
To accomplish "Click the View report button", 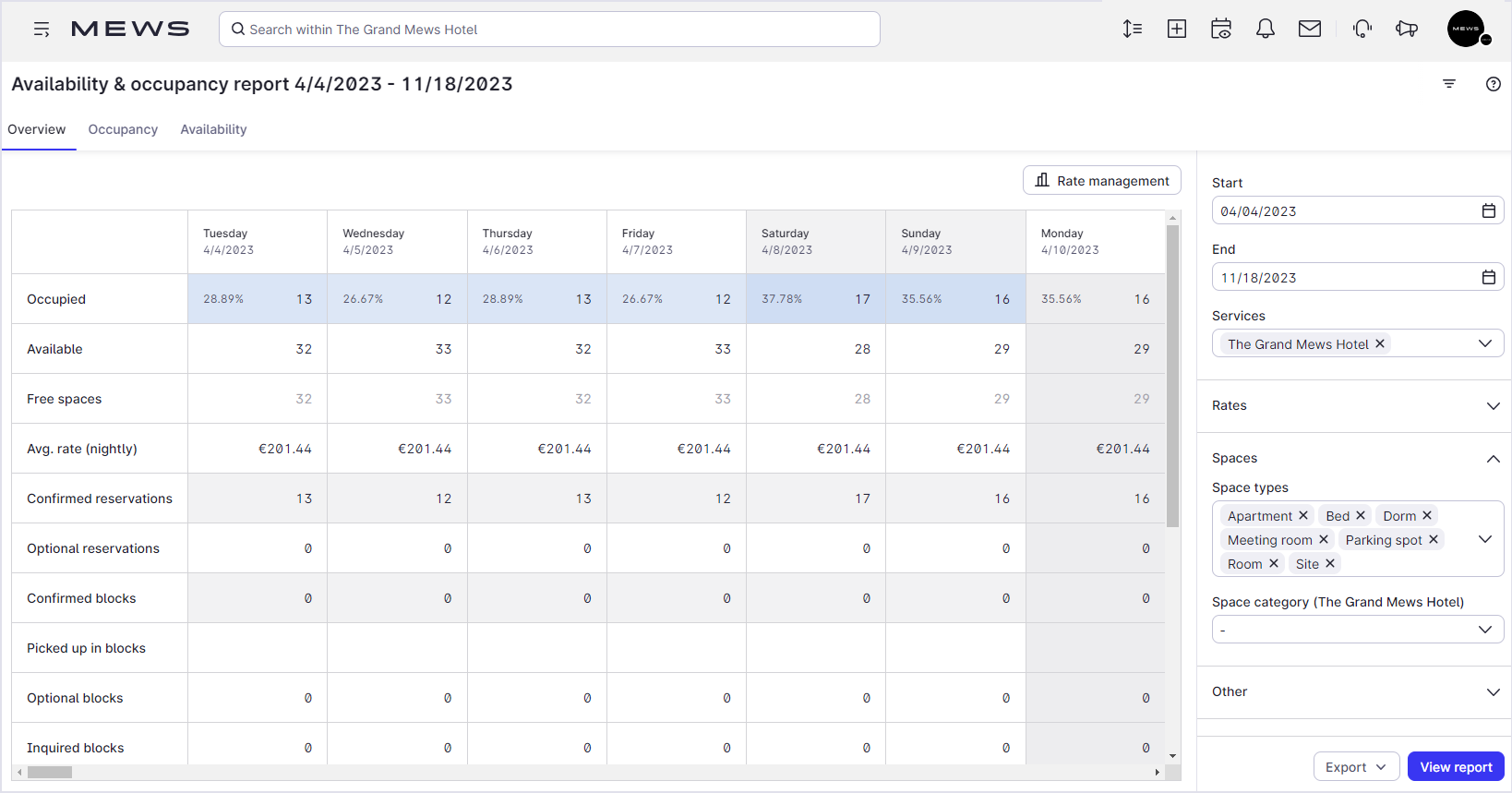I will click(1456, 767).
